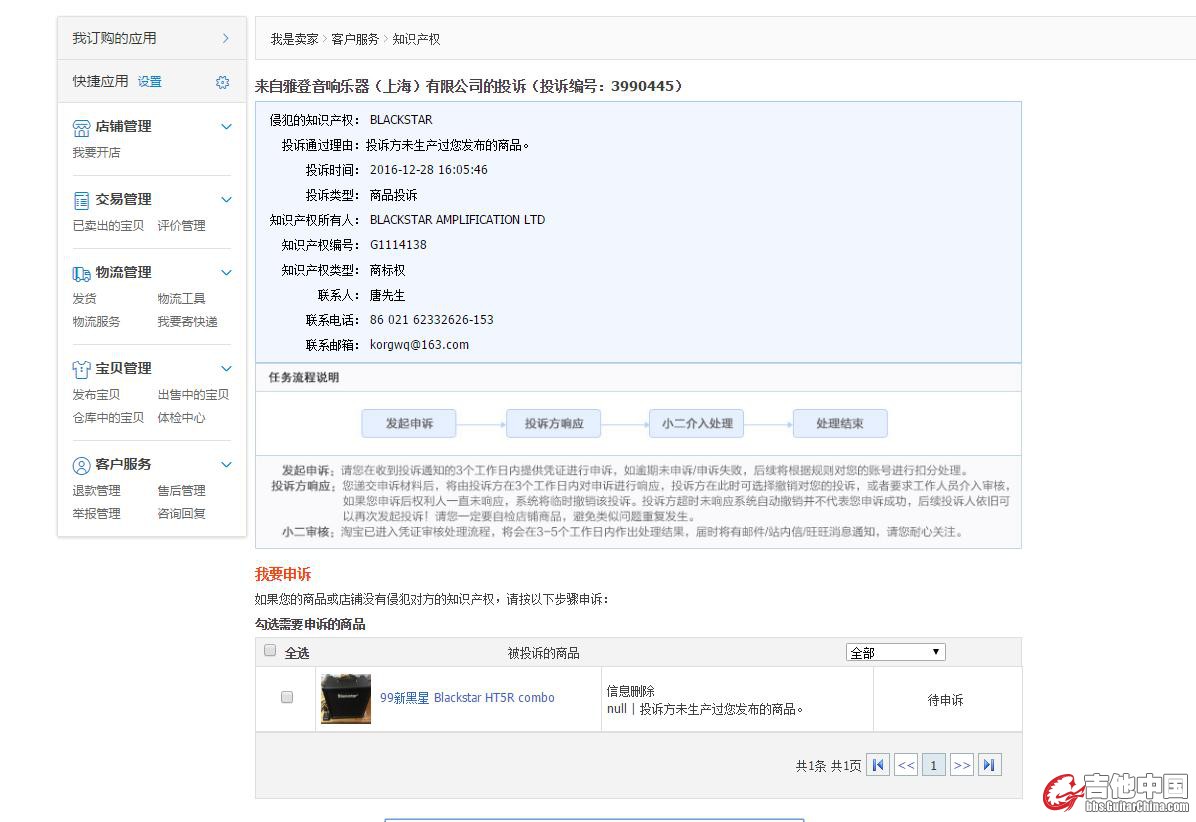Open 售后管理 link
The image size is (1196, 822).
[x=182, y=490]
